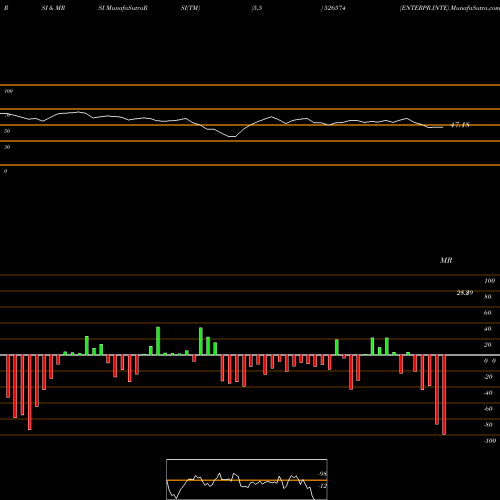
Task: Click the '40' label on MR axis
Action: 488,329
